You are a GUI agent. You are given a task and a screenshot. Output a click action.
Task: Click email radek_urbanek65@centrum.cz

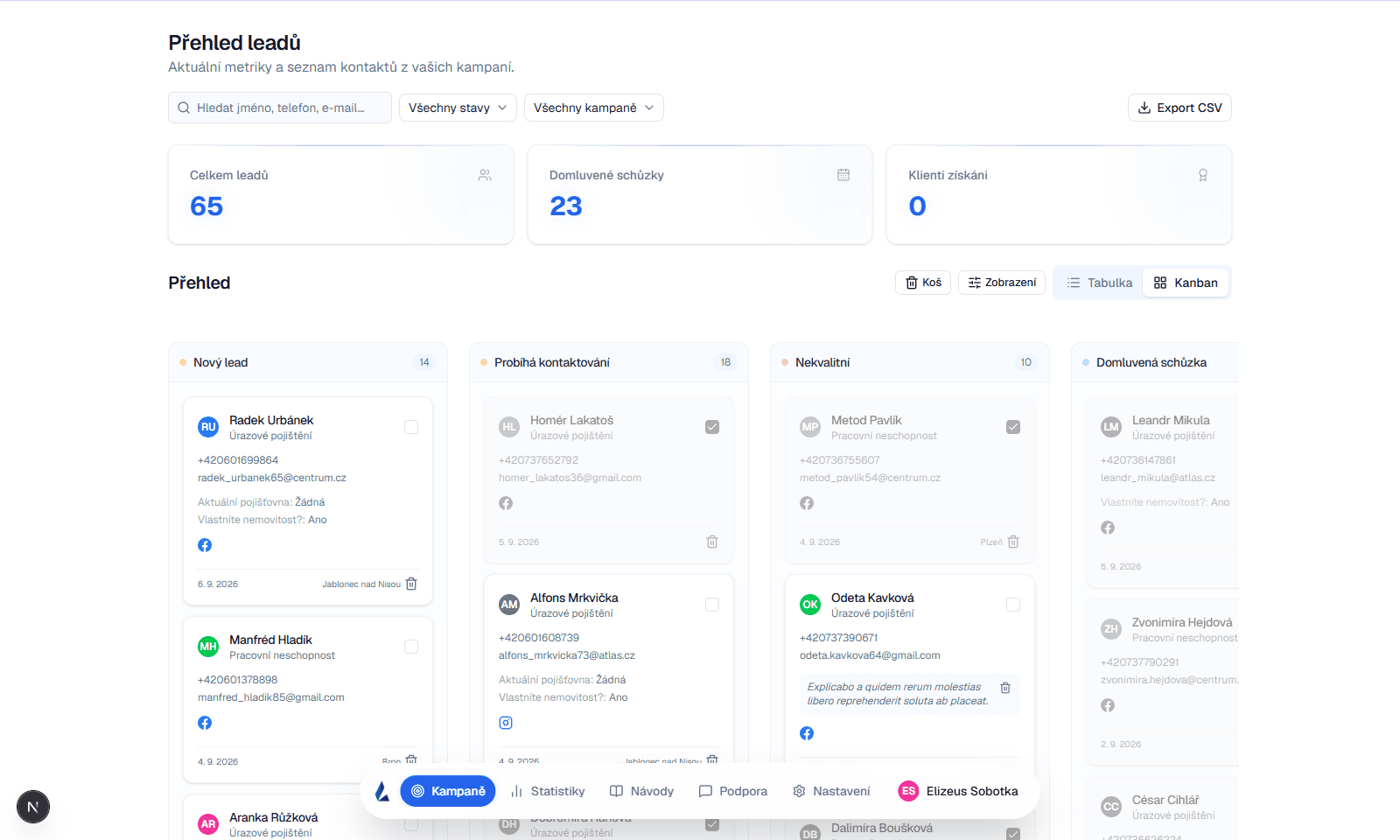pos(272,478)
